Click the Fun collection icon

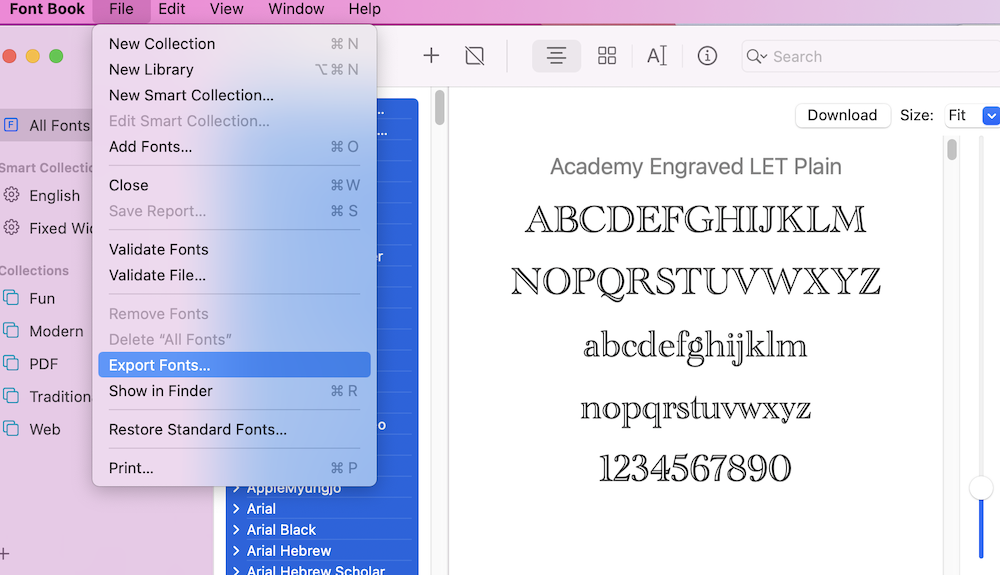tap(11, 298)
